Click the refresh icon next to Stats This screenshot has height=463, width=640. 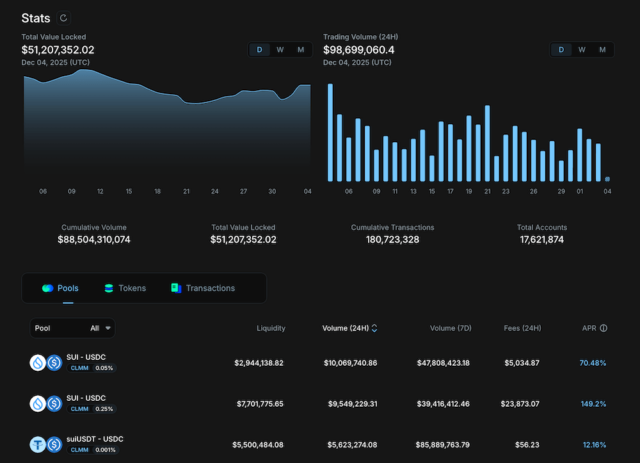pyautogui.click(x=65, y=18)
